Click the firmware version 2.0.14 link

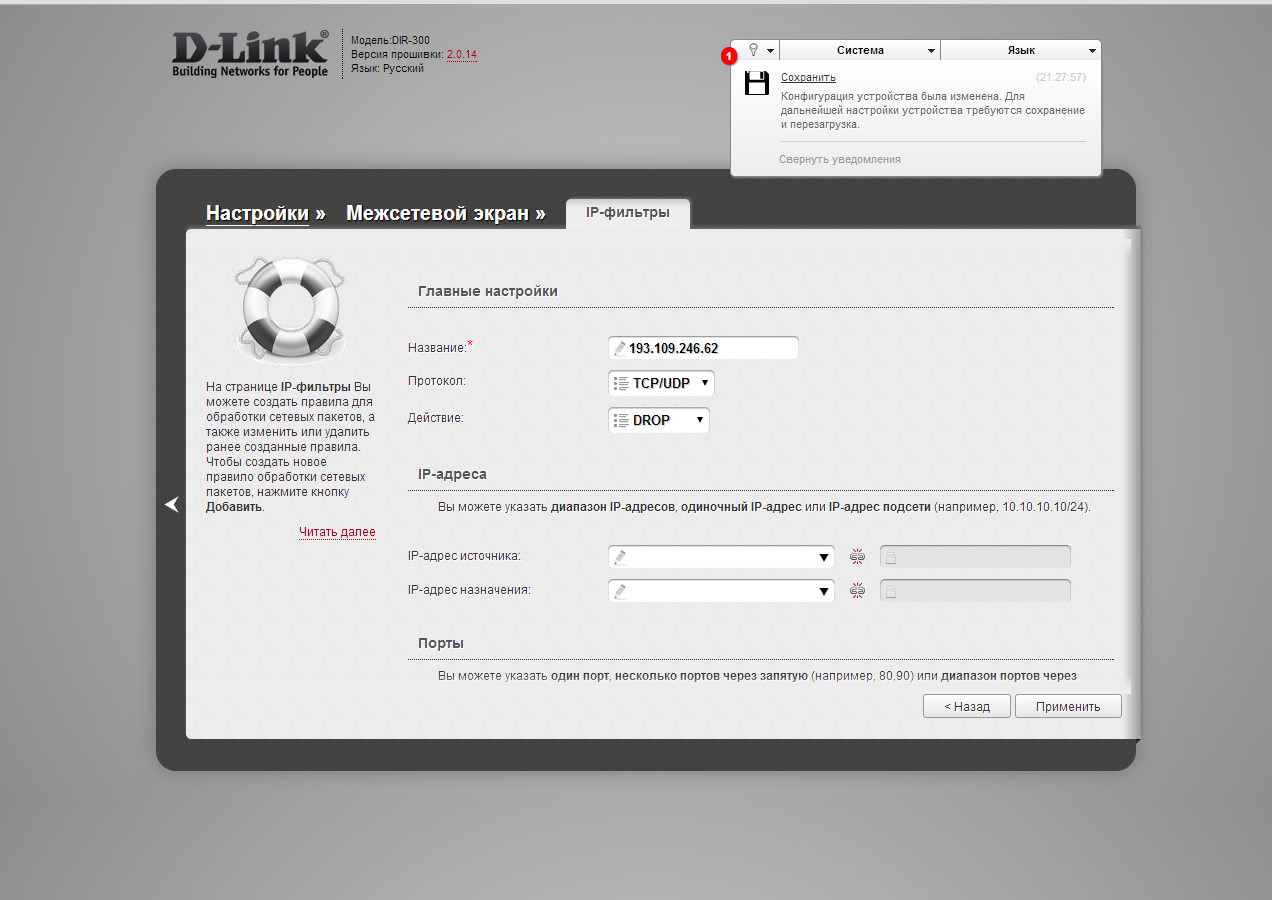click(462, 54)
